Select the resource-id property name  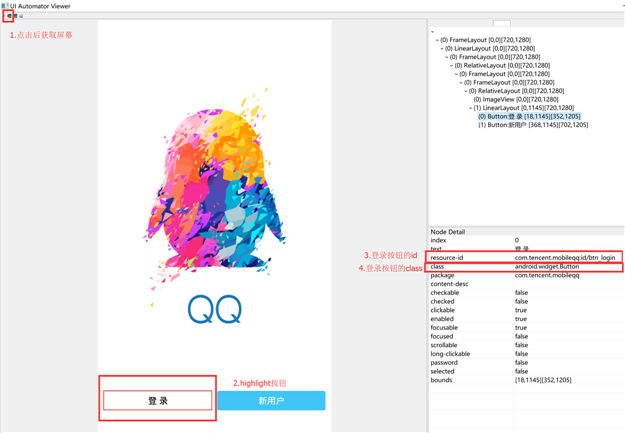click(x=447, y=258)
